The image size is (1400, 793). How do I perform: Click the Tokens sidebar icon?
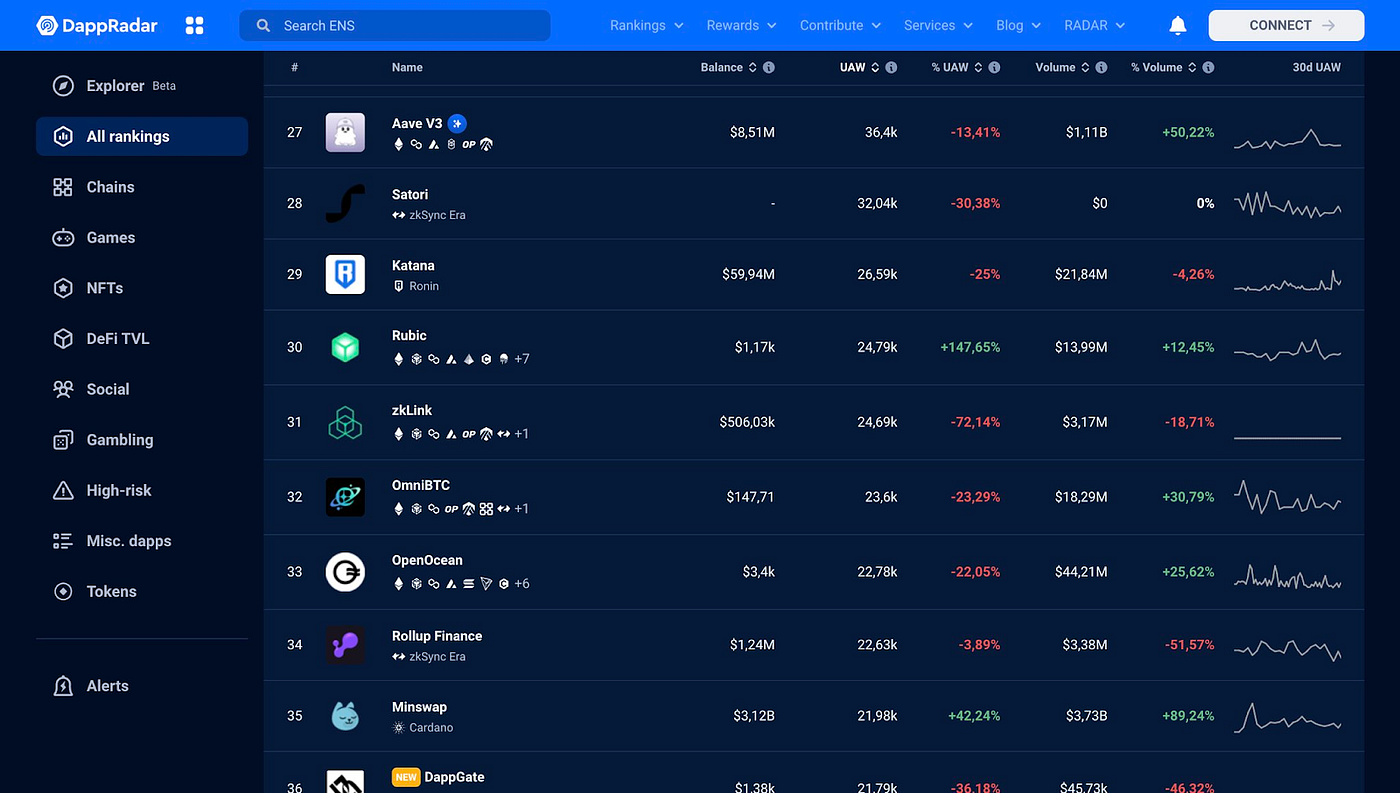click(x=63, y=591)
